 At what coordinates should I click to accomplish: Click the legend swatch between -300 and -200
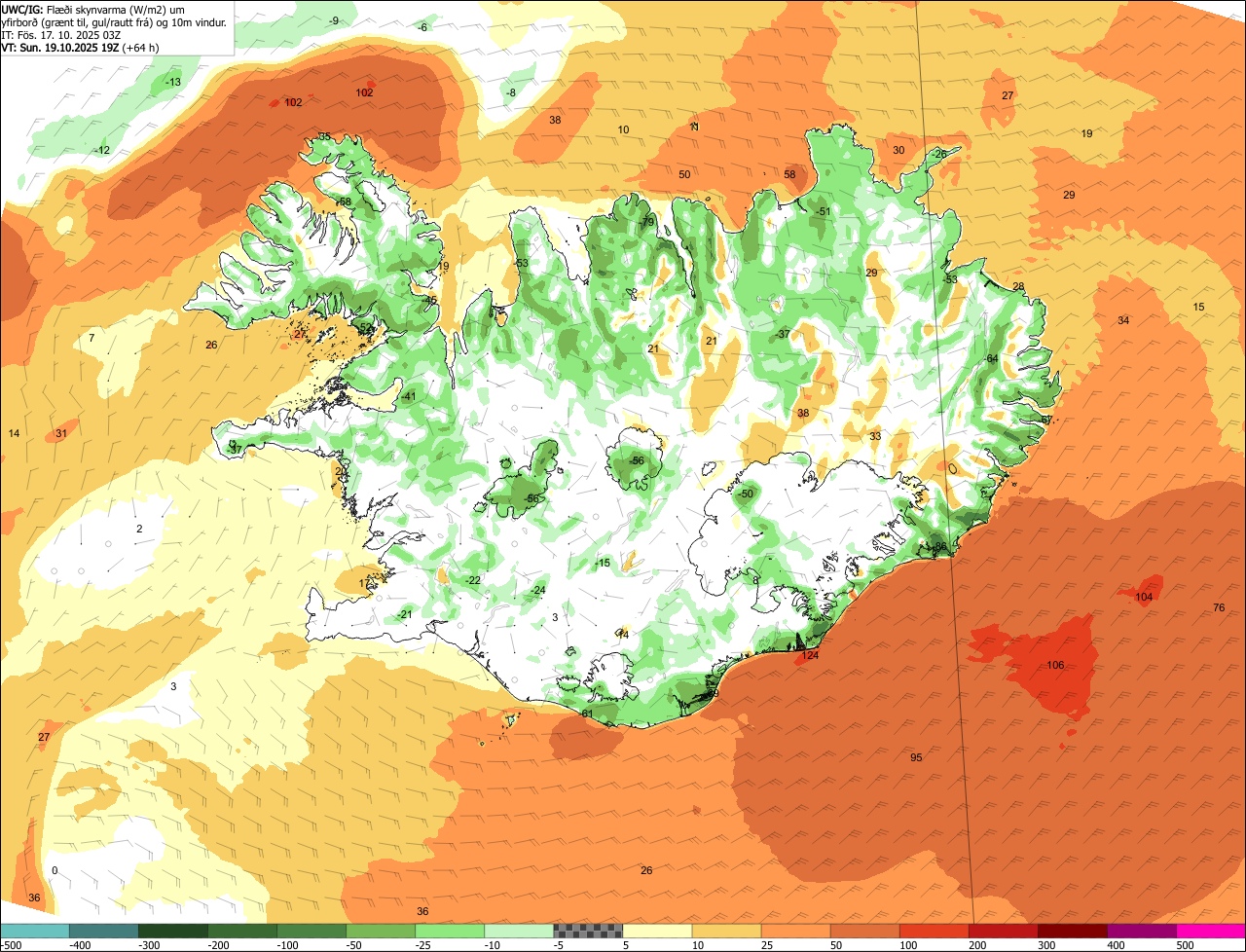(173, 931)
